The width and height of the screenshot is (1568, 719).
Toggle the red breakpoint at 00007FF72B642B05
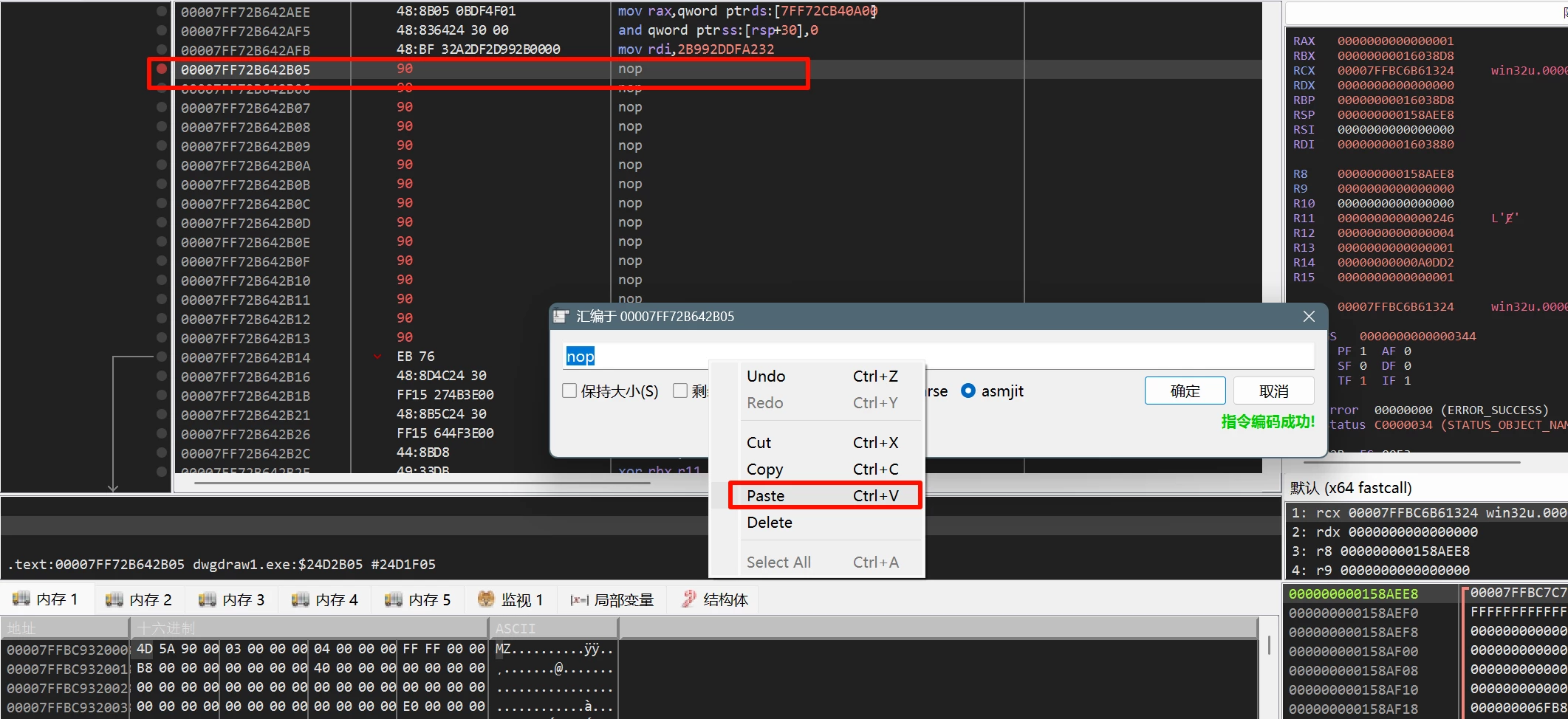pyautogui.click(x=161, y=69)
